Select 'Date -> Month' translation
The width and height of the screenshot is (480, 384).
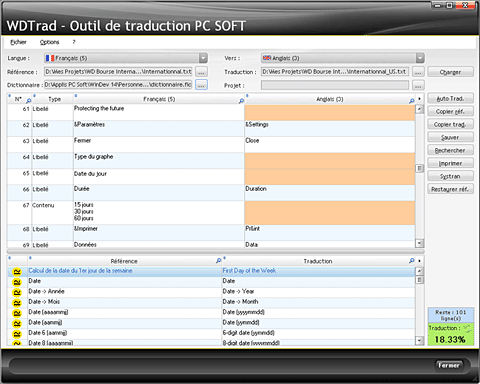pyautogui.click(x=318, y=302)
